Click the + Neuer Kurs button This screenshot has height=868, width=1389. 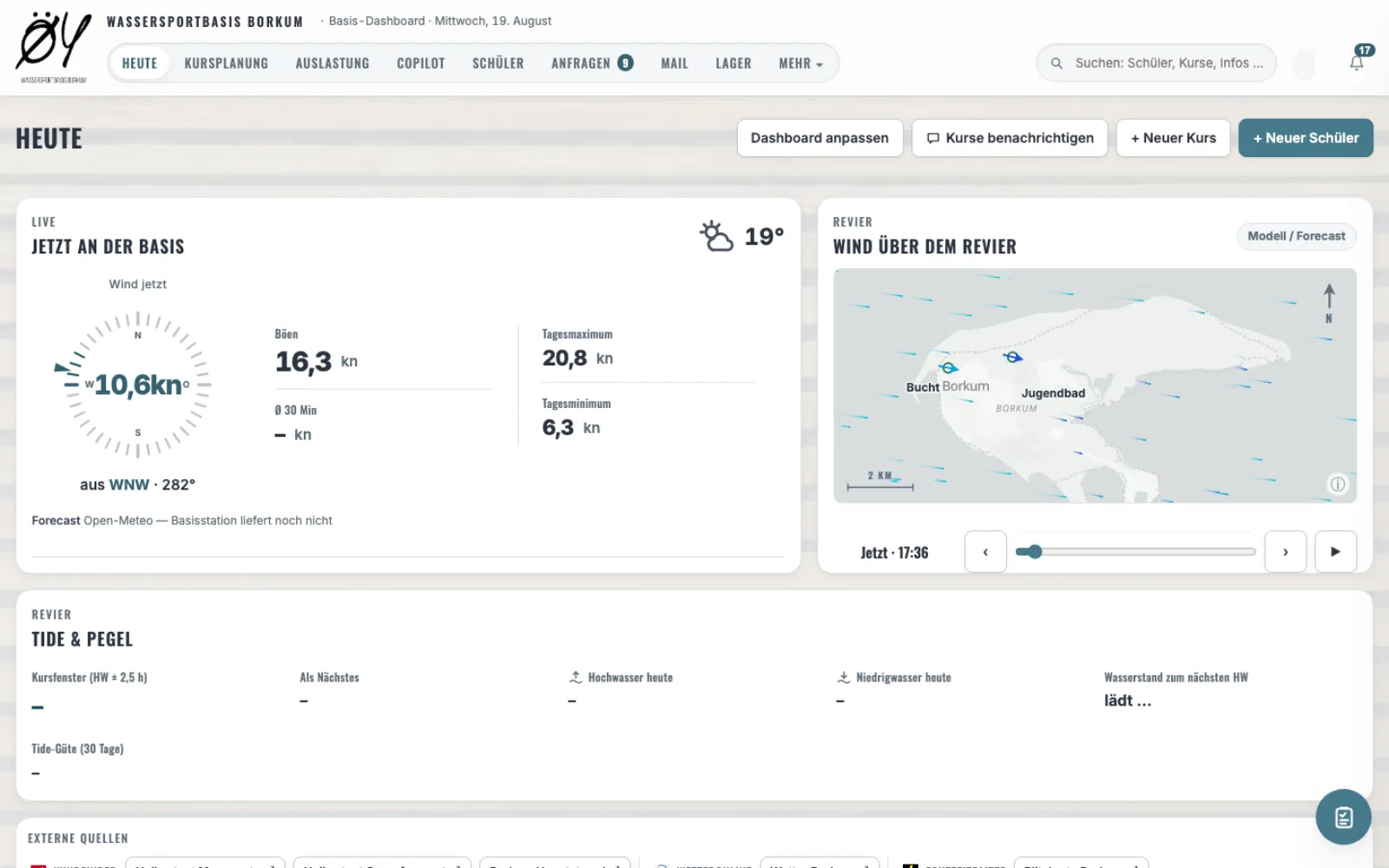(1173, 138)
